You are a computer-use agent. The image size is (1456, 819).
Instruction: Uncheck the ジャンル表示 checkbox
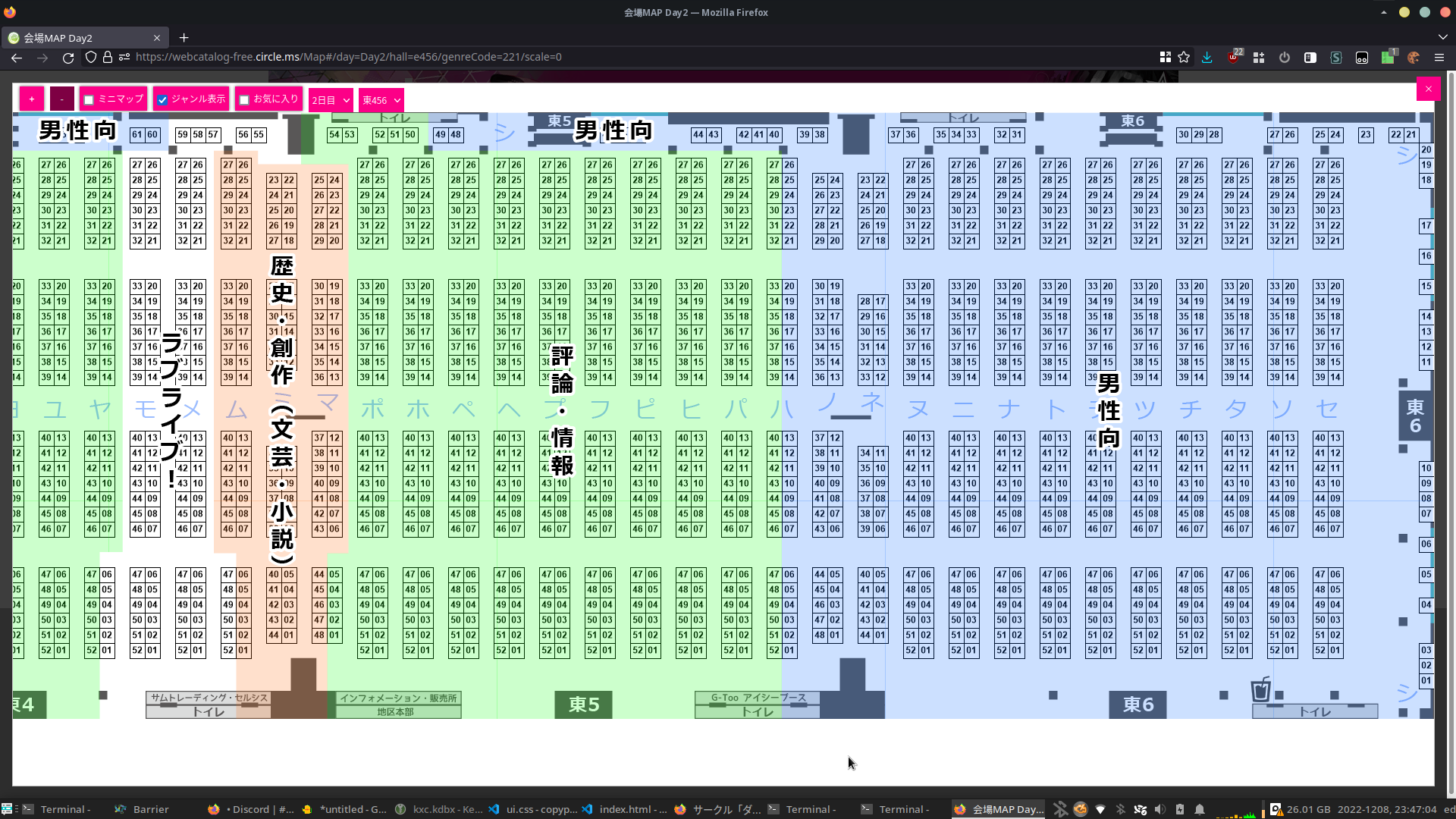pyautogui.click(x=162, y=100)
